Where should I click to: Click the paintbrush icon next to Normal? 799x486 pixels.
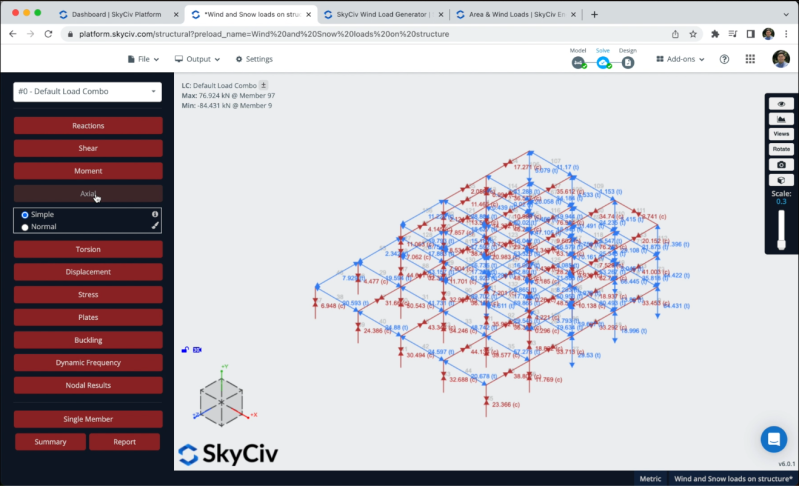(155, 226)
